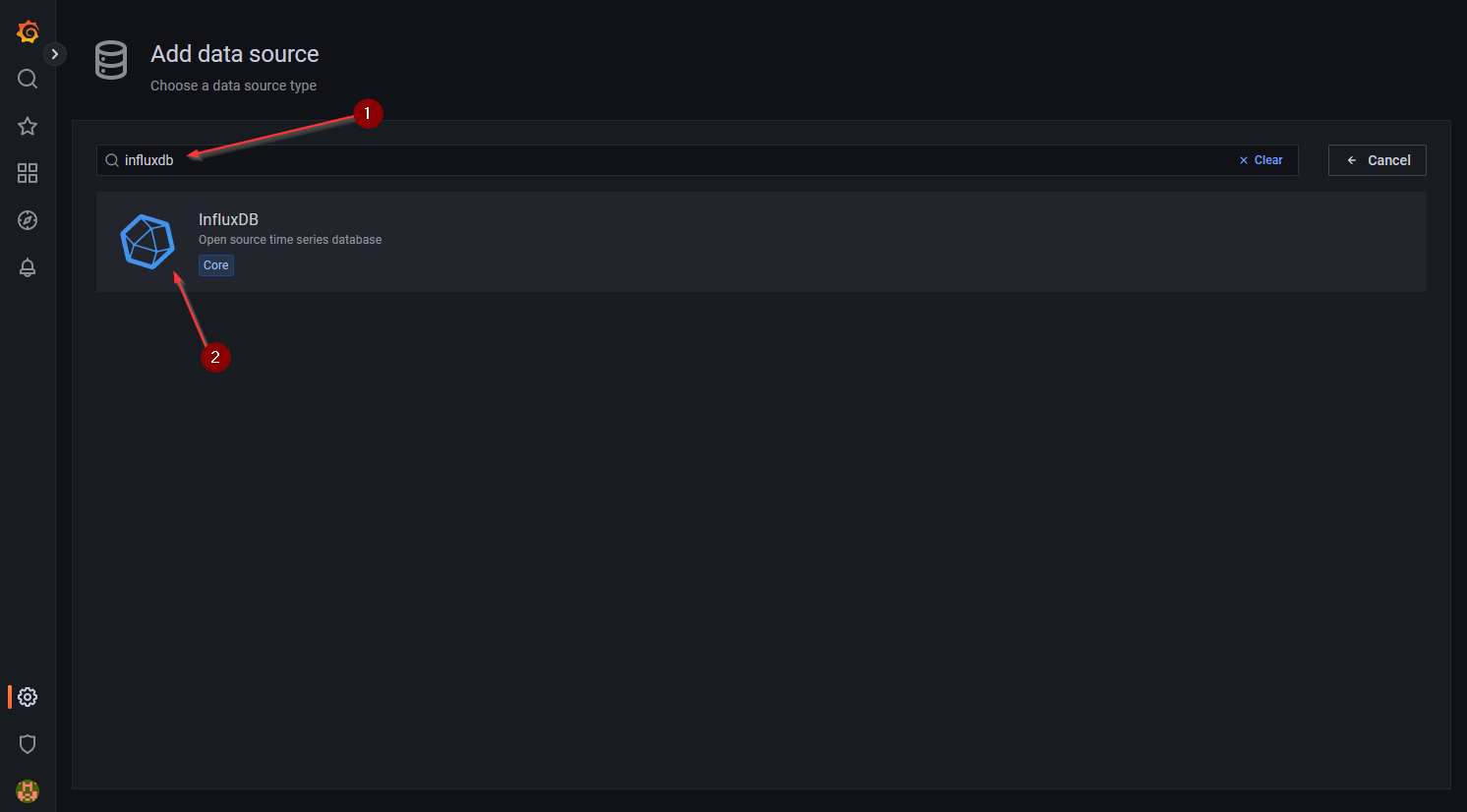Screen dimensions: 1467x812
Task: Open Starred dashboards from the sidebar
Action: click(x=28, y=126)
